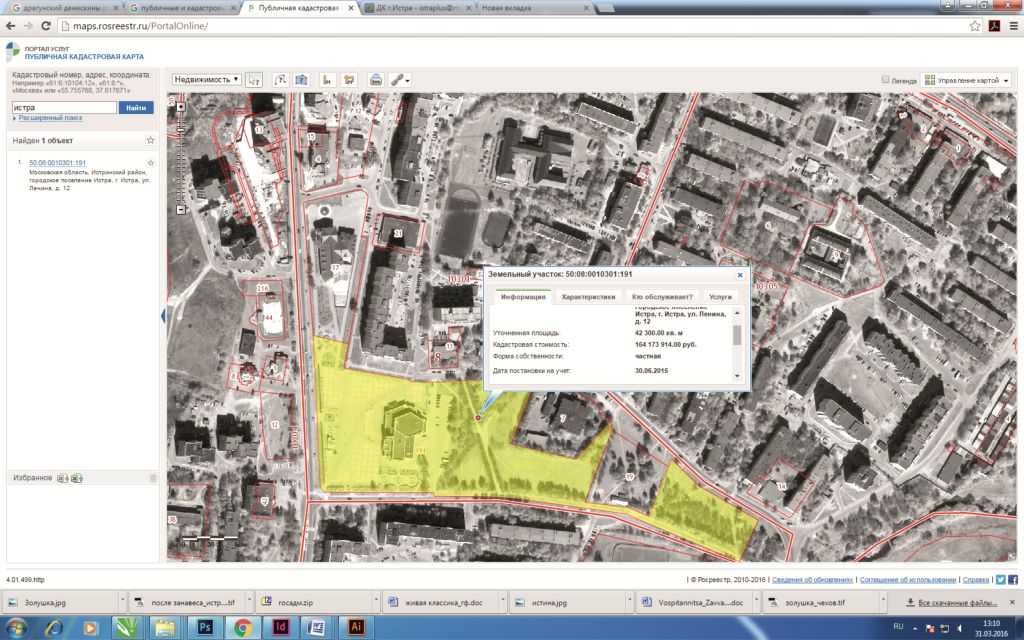The height and width of the screenshot is (640, 1024).
Task: Enable the Легенда checkbox
Action: click(886, 80)
